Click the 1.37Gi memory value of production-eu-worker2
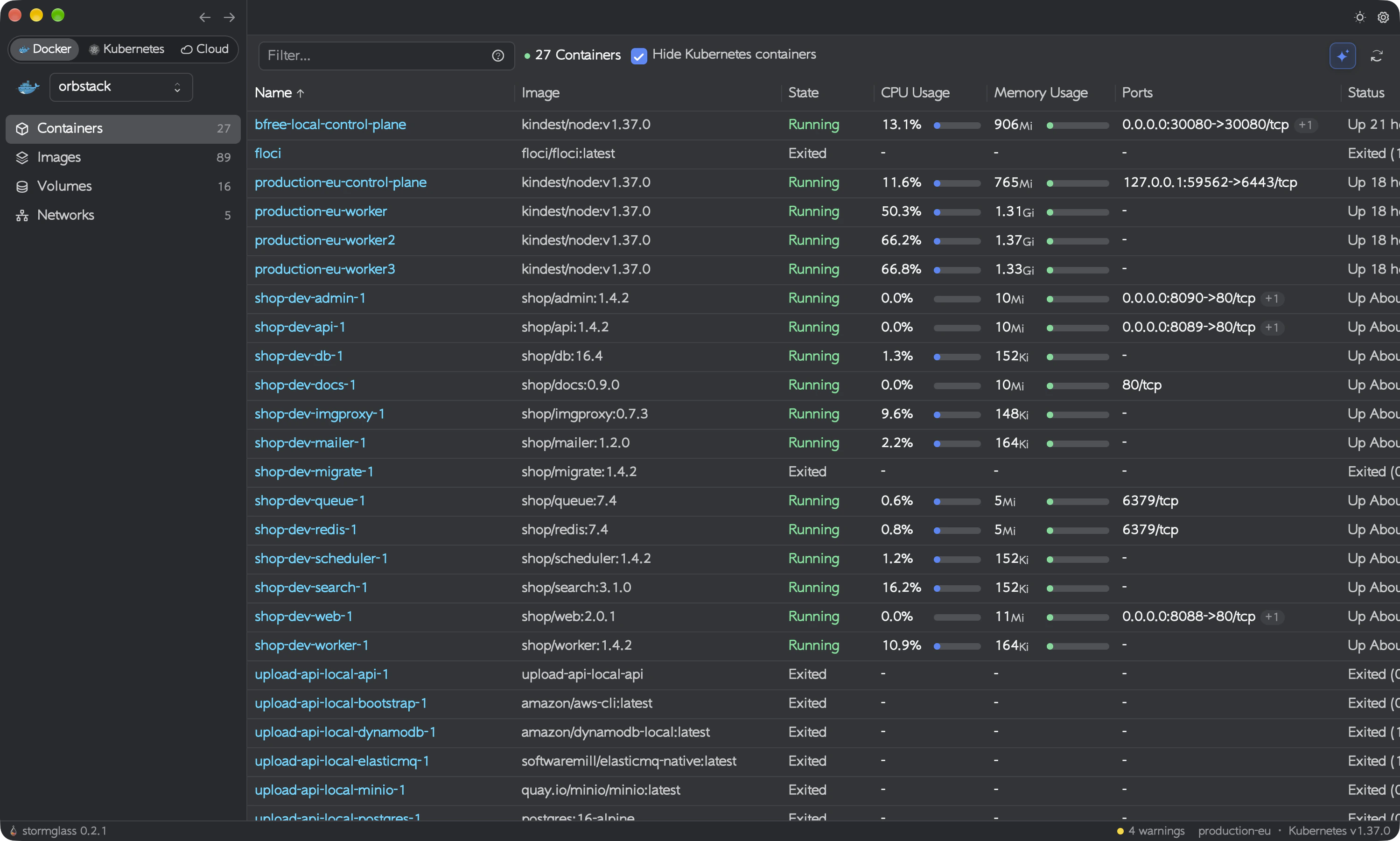Image resolution: width=1400 pixels, height=841 pixels. pyautogui.click(x=1014, y=240)
